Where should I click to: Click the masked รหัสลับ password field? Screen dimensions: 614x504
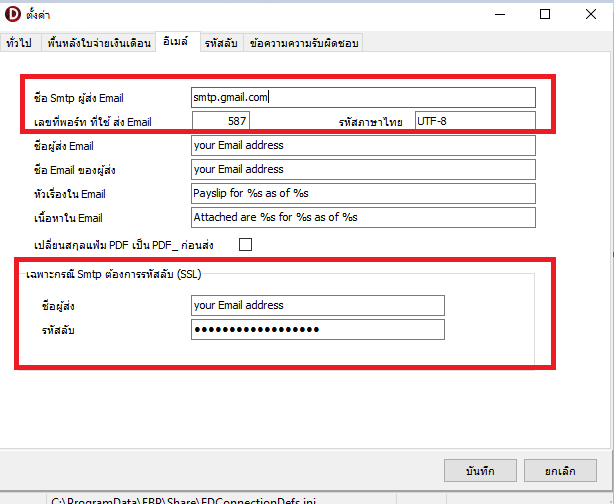coord(317,330)
